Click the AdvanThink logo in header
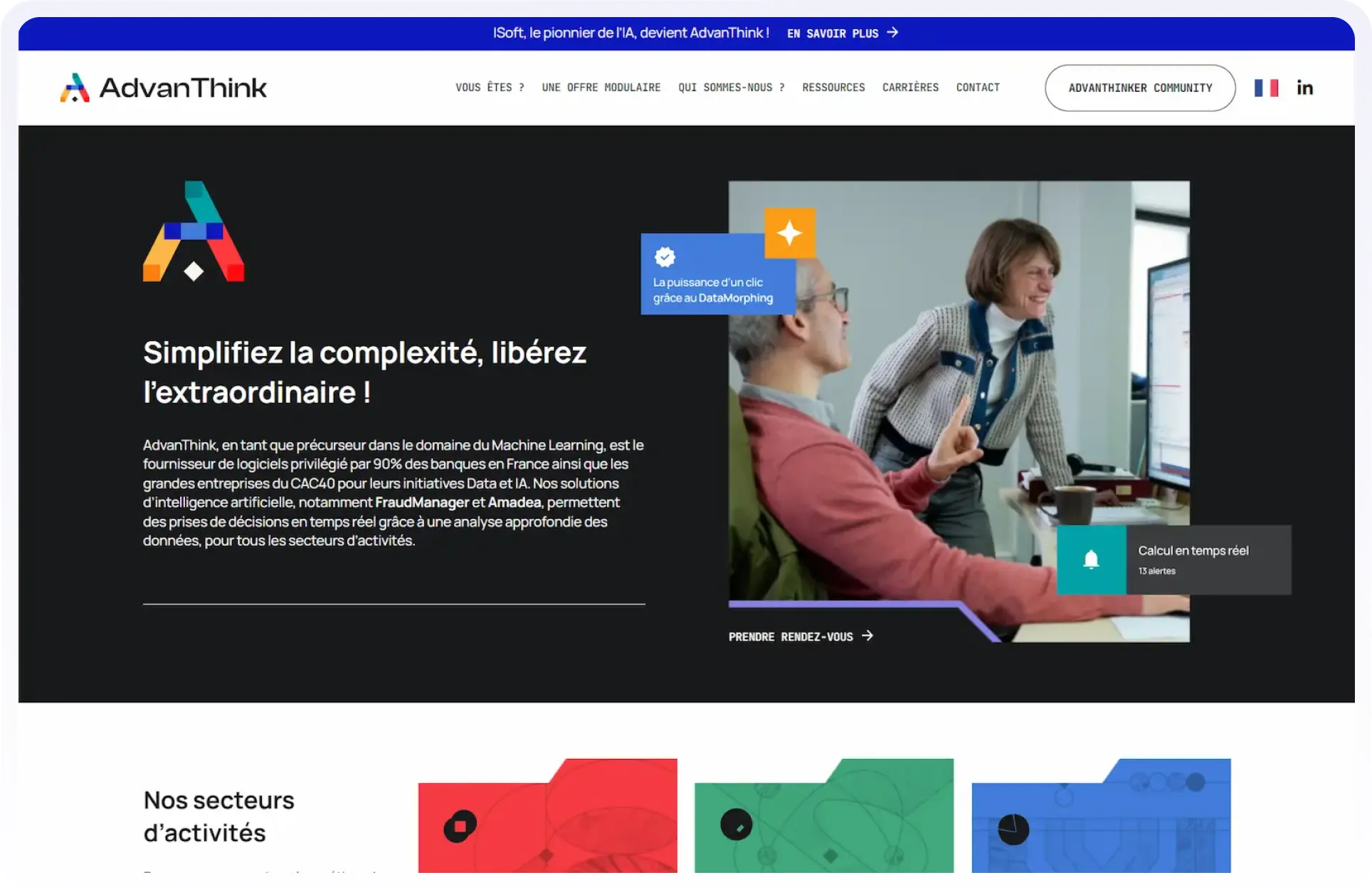 coord(163,88)
